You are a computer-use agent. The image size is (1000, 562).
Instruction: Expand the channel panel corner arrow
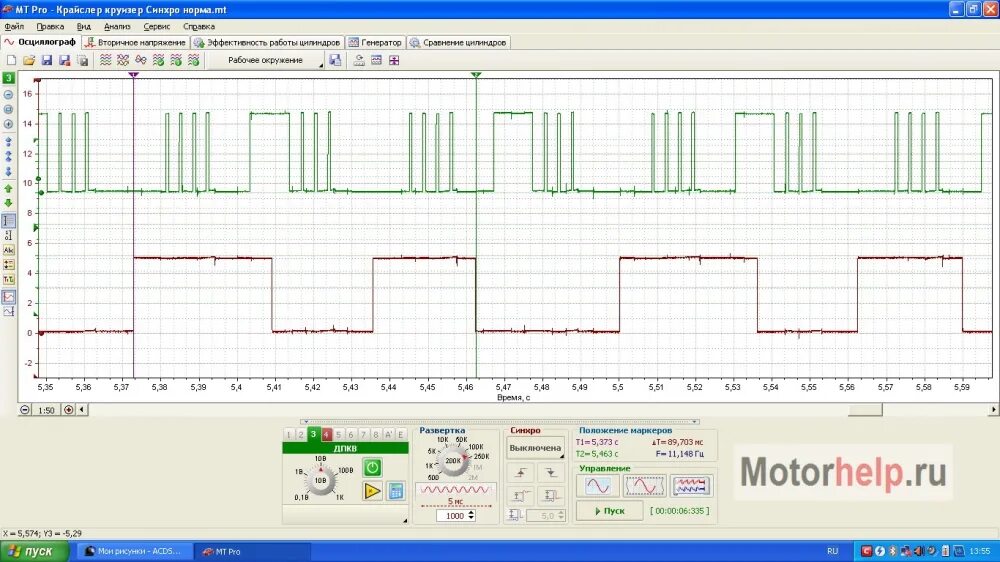pyautogui.click(x=404, y=521)
